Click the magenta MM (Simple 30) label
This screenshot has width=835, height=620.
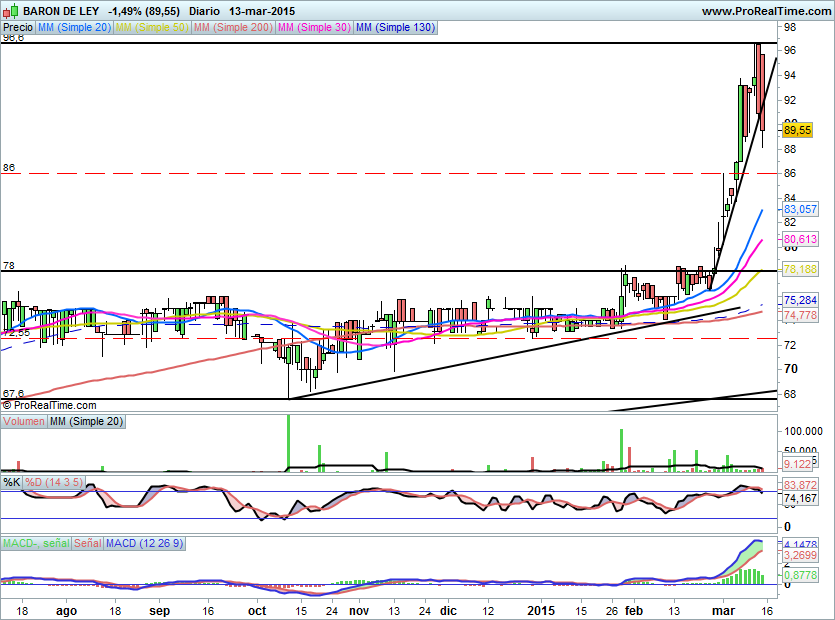click(x=314, y=28)
